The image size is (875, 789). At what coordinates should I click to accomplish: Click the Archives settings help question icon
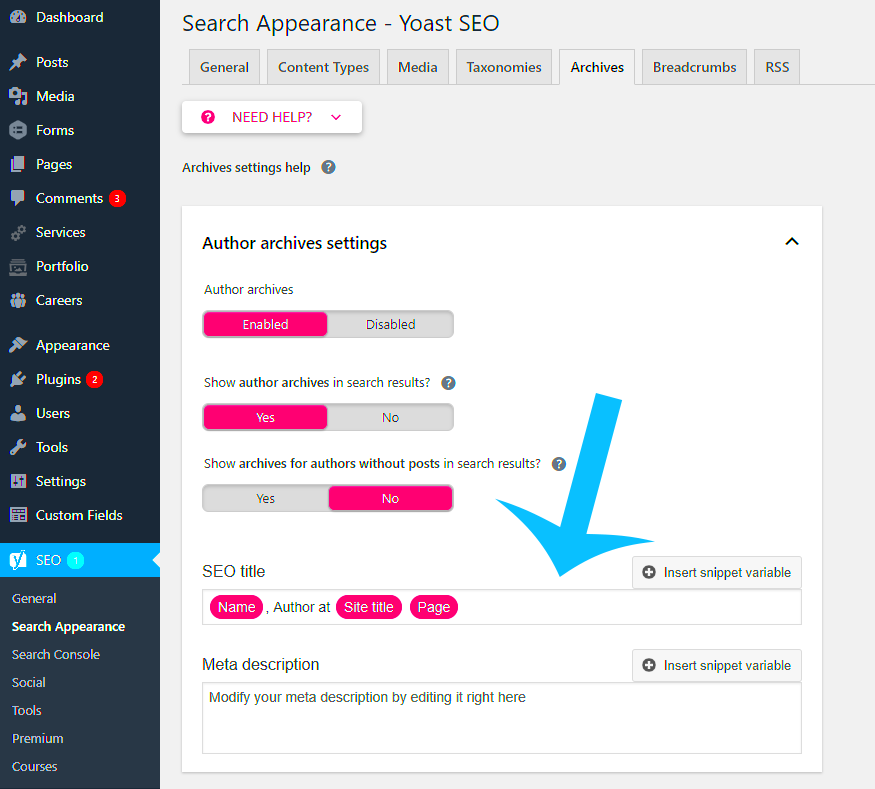328,167
